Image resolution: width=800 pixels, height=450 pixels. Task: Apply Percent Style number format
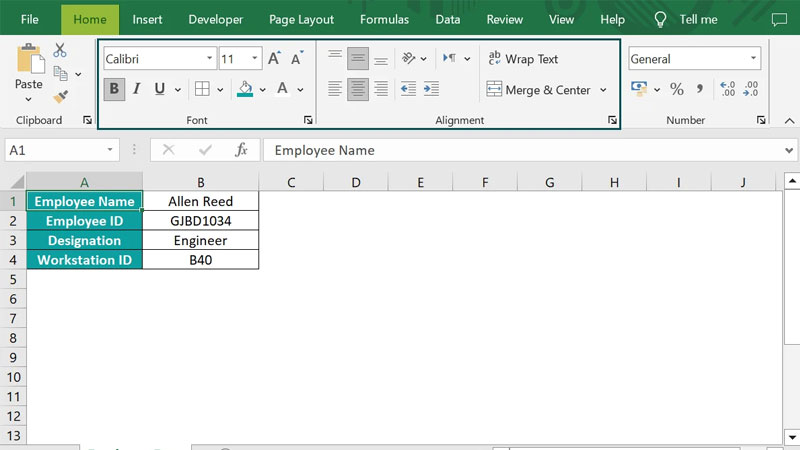click(676, 89)
